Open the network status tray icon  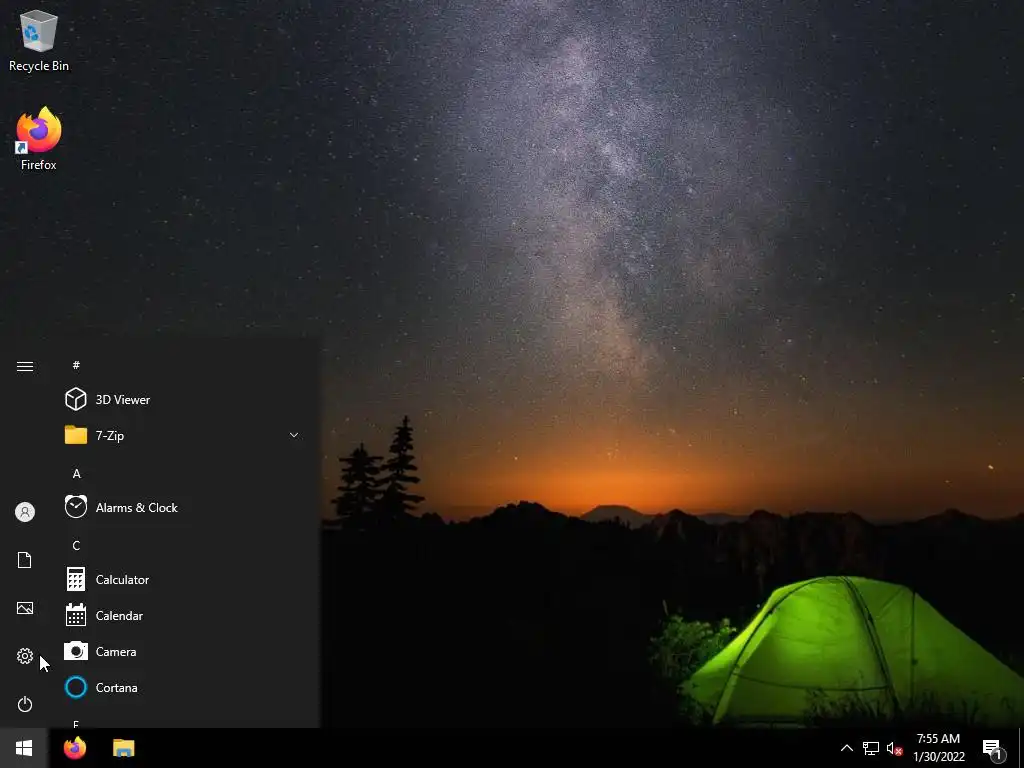coord(871,748)
